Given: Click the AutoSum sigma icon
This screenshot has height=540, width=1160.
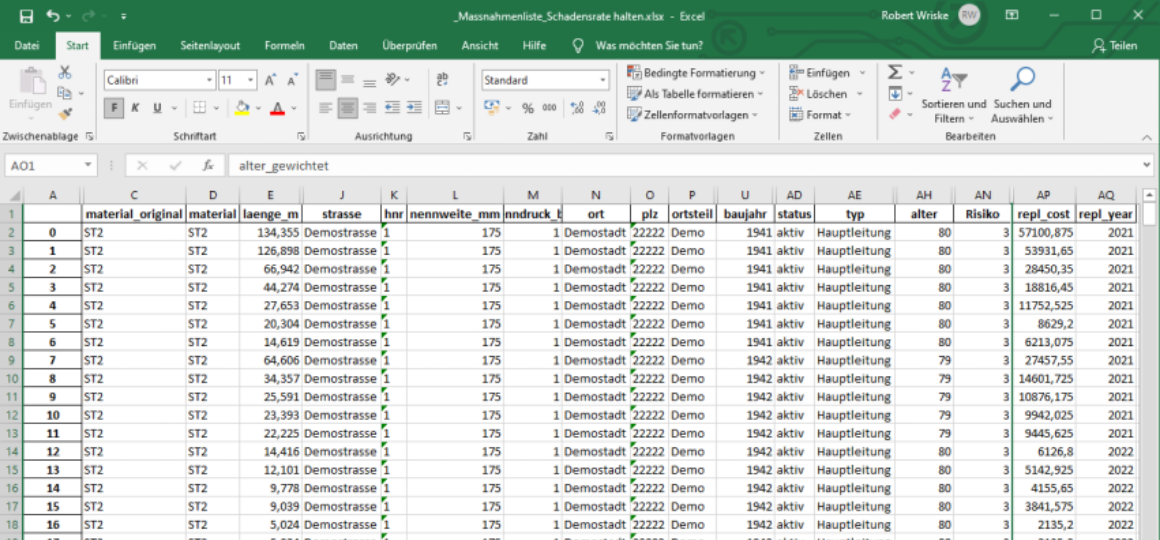Looking at the screenshot, I should [894, 73].
